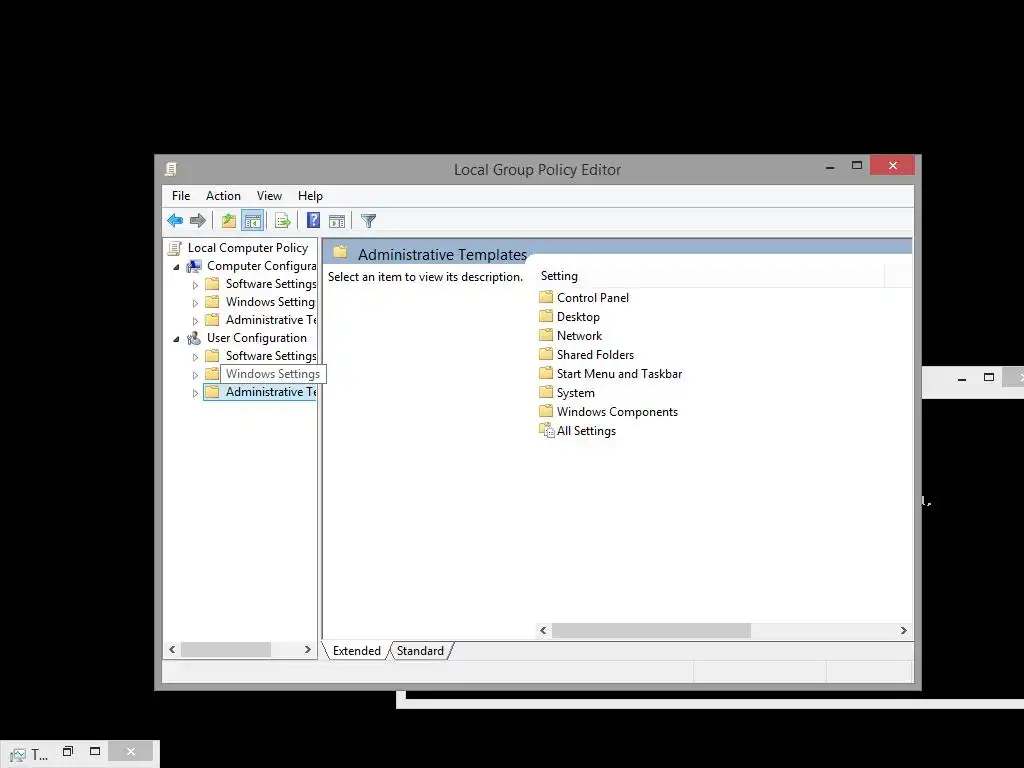Click the Filter funnel toolbar icon
Viewport: 1024px width, 768px height.
pyautogui.click(x=368, y=221)
